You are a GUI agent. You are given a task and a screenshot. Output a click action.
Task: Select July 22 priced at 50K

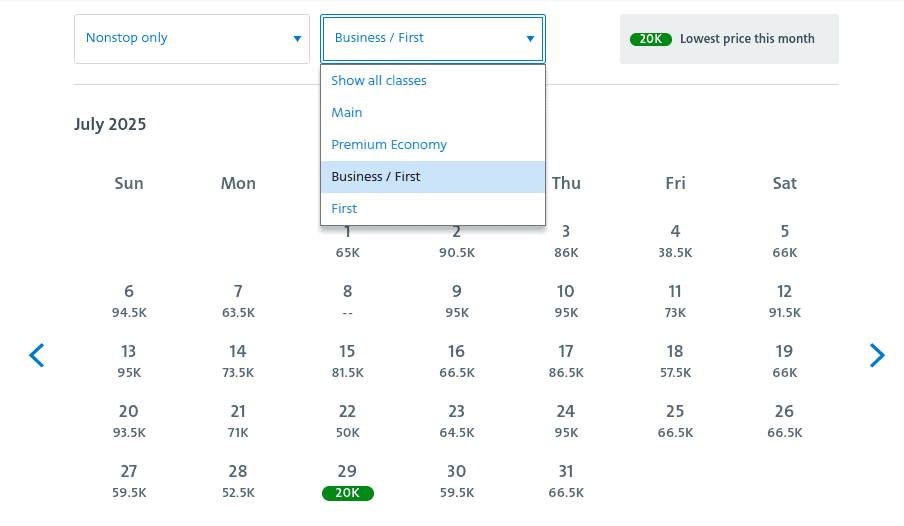coord(347,422)
